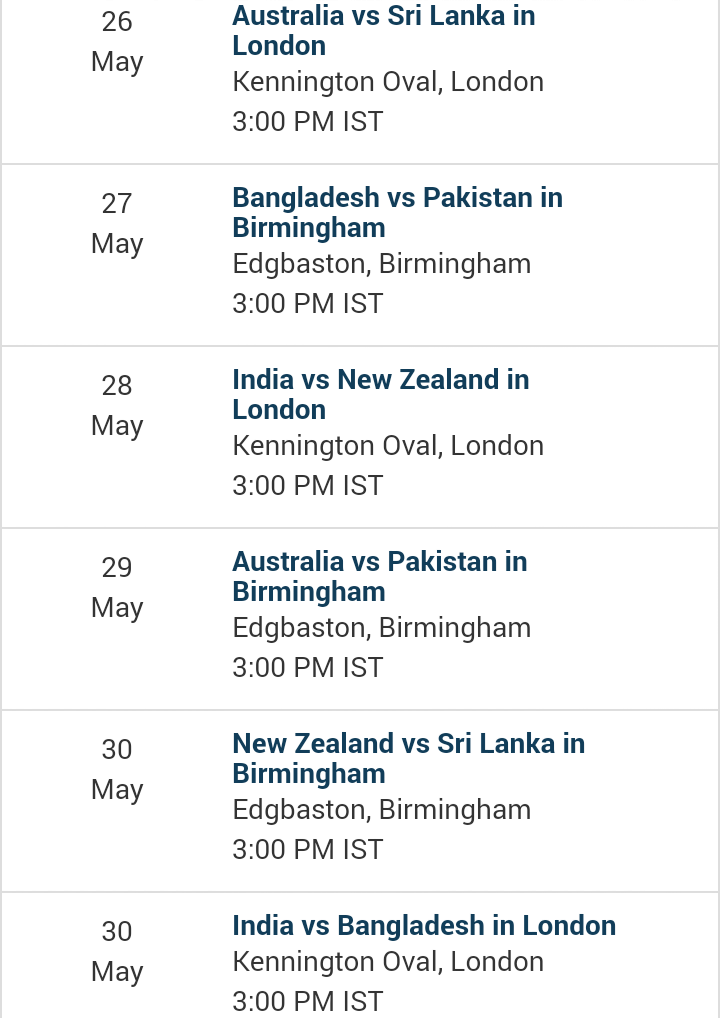Click Edgbaston venue under Australia vs Pakistan
The width and height of the screenshot is (720, 1018).
point(382,627)
